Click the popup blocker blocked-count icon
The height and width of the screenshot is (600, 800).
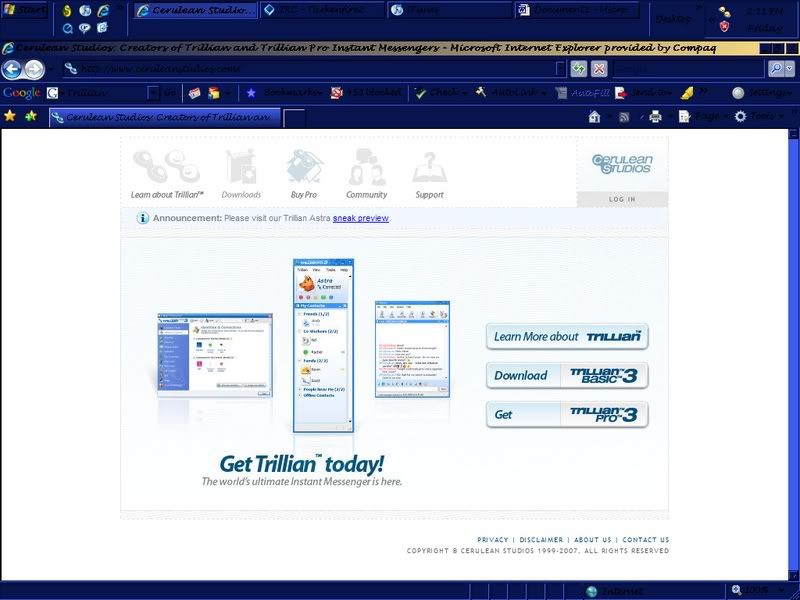336,93
